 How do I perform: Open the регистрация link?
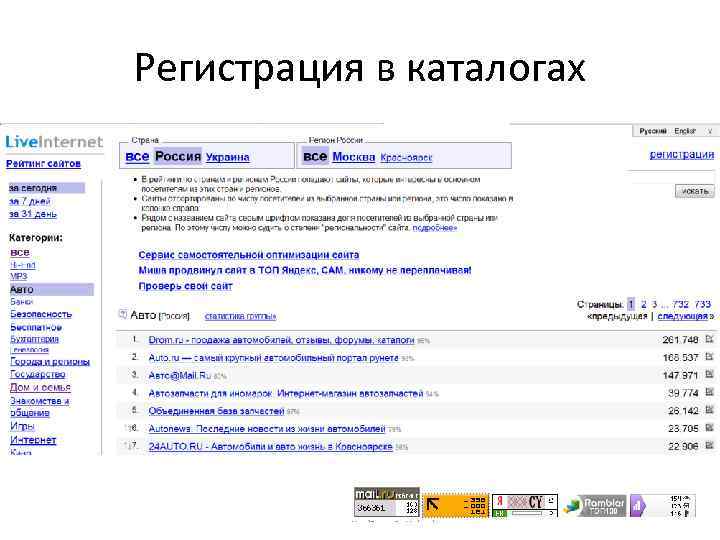tap(682, 155)
